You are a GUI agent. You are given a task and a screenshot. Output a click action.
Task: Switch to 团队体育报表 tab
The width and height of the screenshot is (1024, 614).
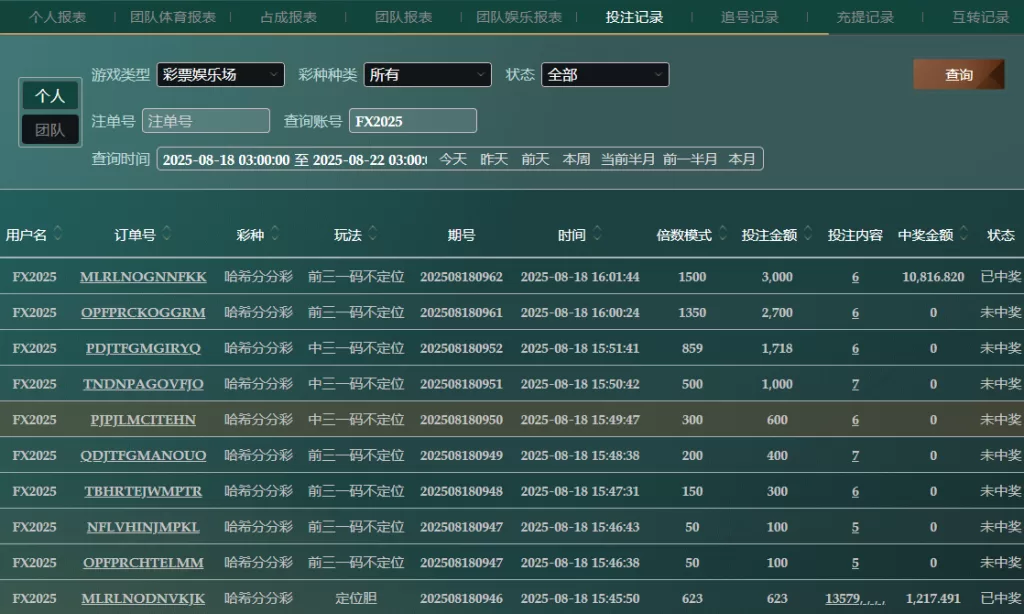[x=173, y=17]
